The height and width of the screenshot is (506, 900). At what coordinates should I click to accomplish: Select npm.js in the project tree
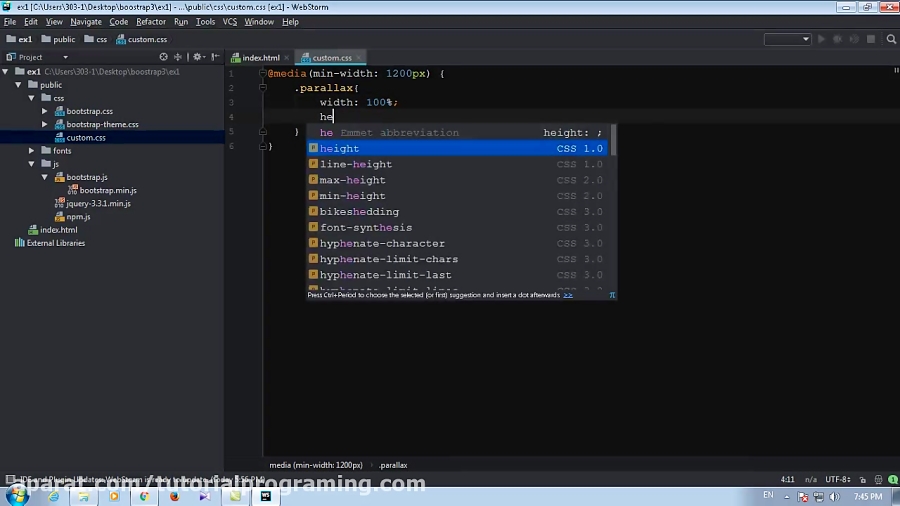(x=78, y=217)
